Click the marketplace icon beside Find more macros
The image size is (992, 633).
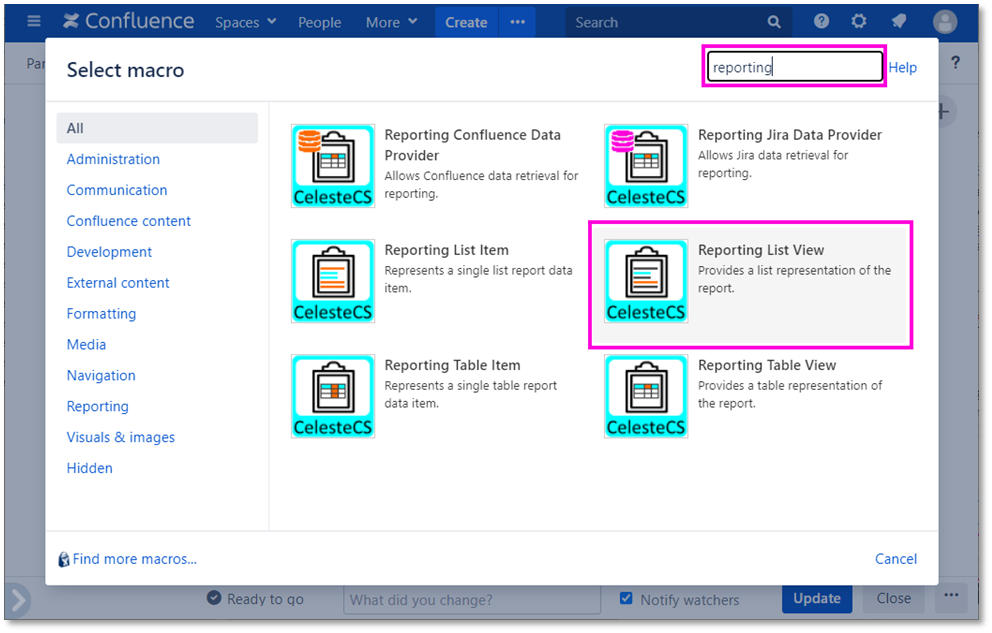64,559
